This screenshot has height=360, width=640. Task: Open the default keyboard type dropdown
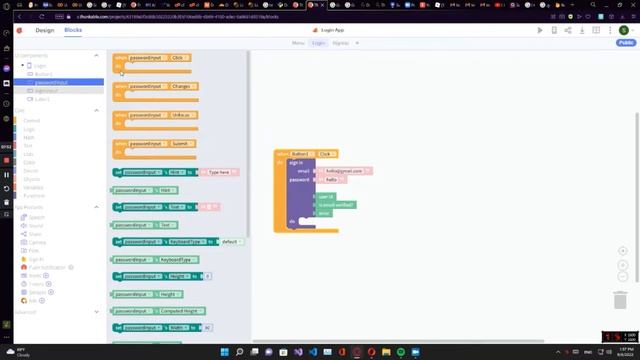coord(232,242)
